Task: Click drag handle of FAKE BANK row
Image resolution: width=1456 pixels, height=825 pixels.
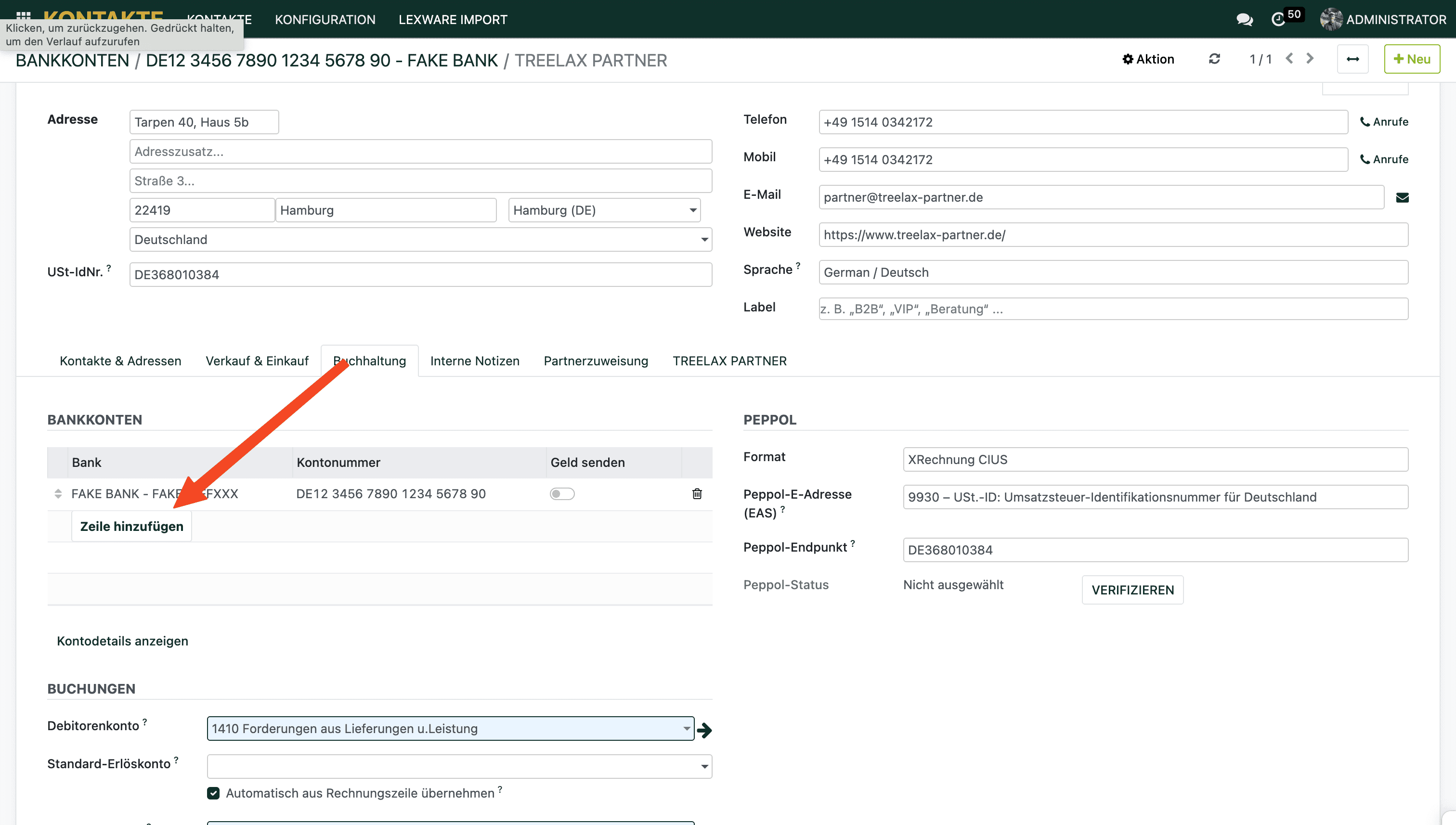Action: point(58,493)
